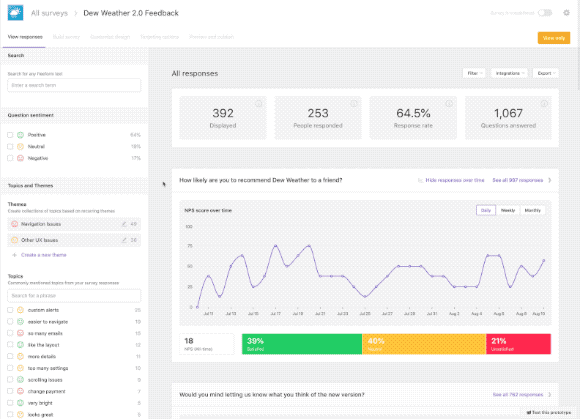The width and height of the screenshot is (580, 419).
Task: Click Hide responses over time link
Action: coord(455,180)
